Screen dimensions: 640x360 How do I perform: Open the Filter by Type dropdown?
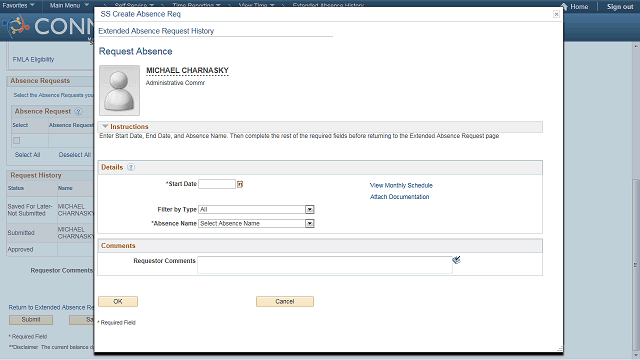coord(310,209)
